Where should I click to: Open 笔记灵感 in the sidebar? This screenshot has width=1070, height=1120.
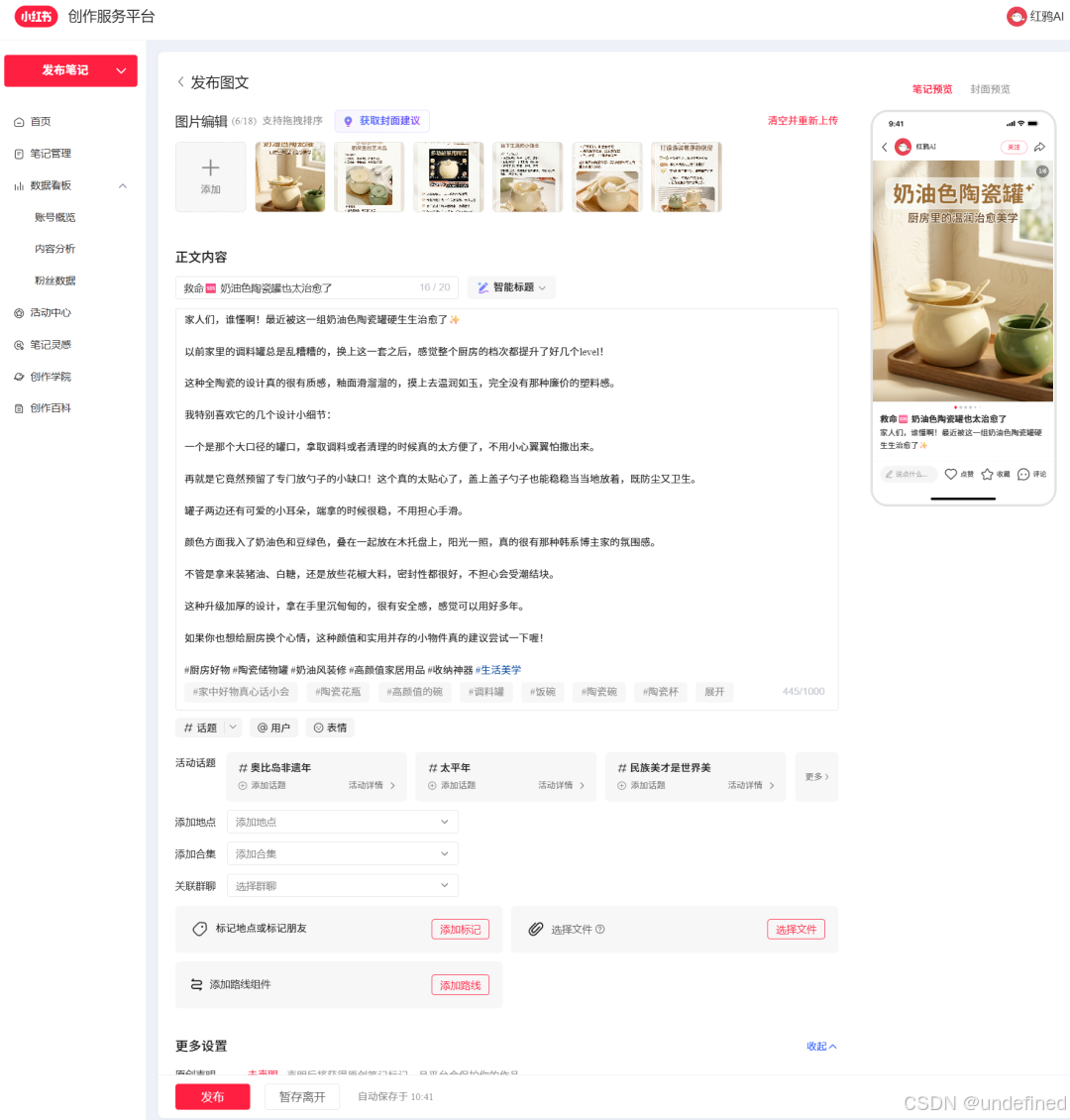coord(51,345)
